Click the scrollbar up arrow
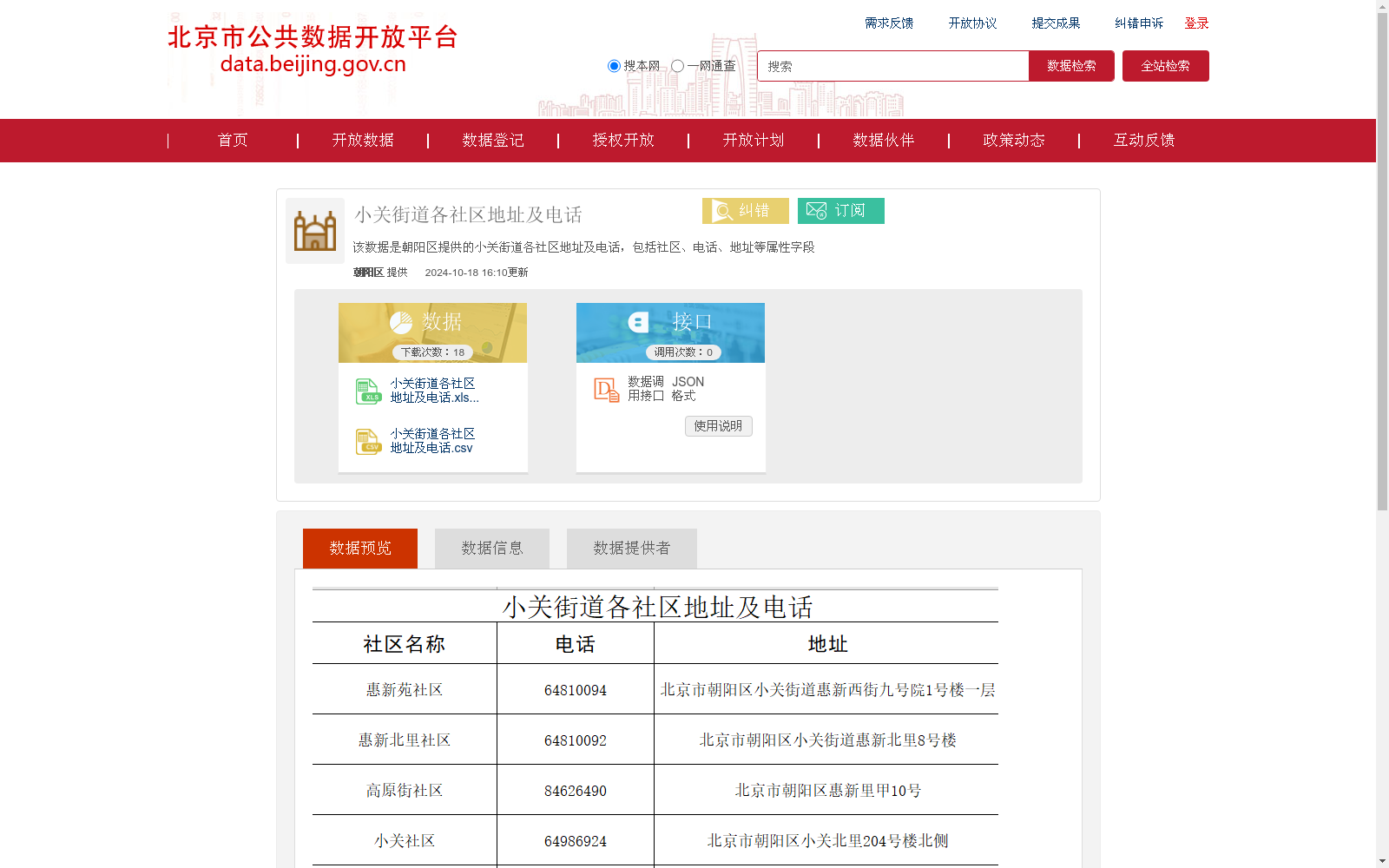This screenshot has width=1389, height=868. 1382,7
